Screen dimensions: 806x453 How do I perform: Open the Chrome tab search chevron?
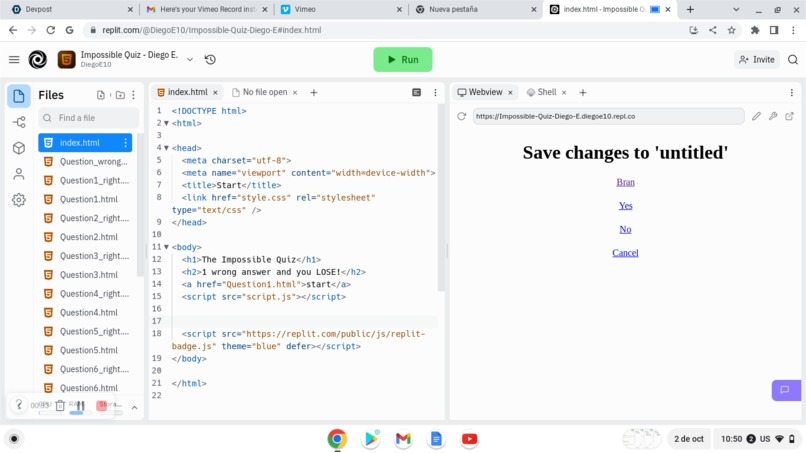[x=736, y=9]
